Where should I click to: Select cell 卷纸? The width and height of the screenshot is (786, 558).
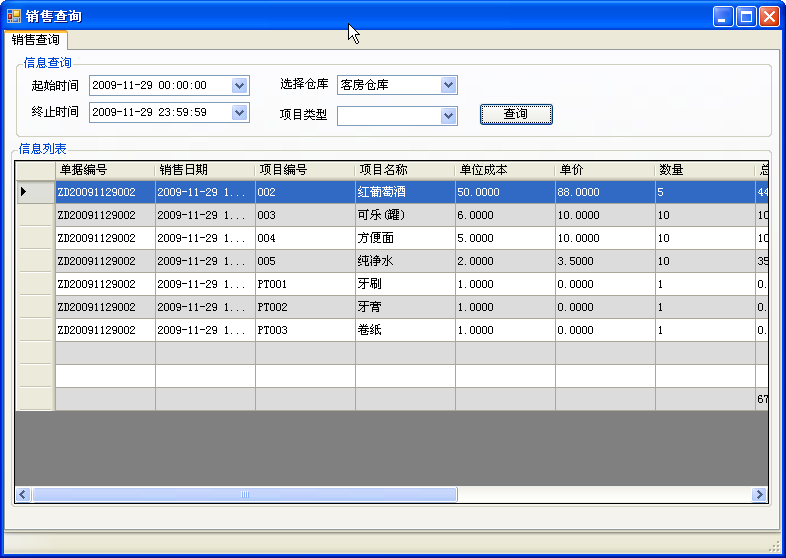(405, 330)
